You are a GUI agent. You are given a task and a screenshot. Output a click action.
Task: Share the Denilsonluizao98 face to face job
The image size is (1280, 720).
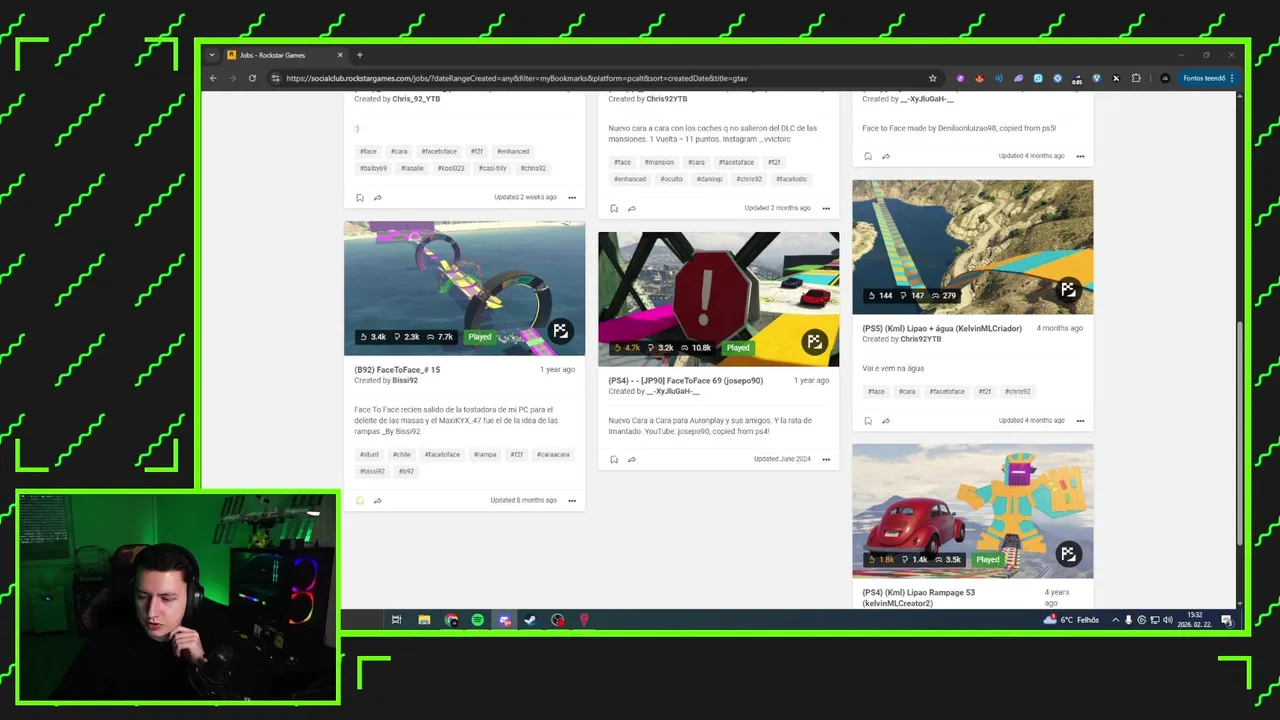(886, 156)
